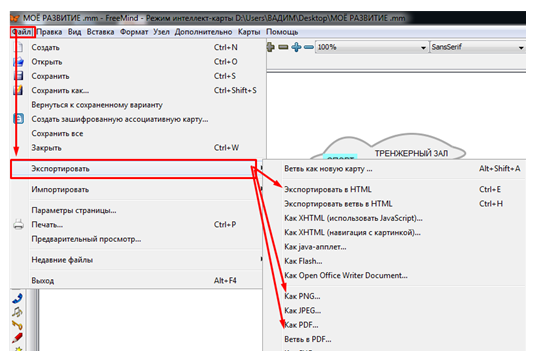This screenshot has height=360, width=538.
Task: Choose Создать from the file menu
Action: 137,47
